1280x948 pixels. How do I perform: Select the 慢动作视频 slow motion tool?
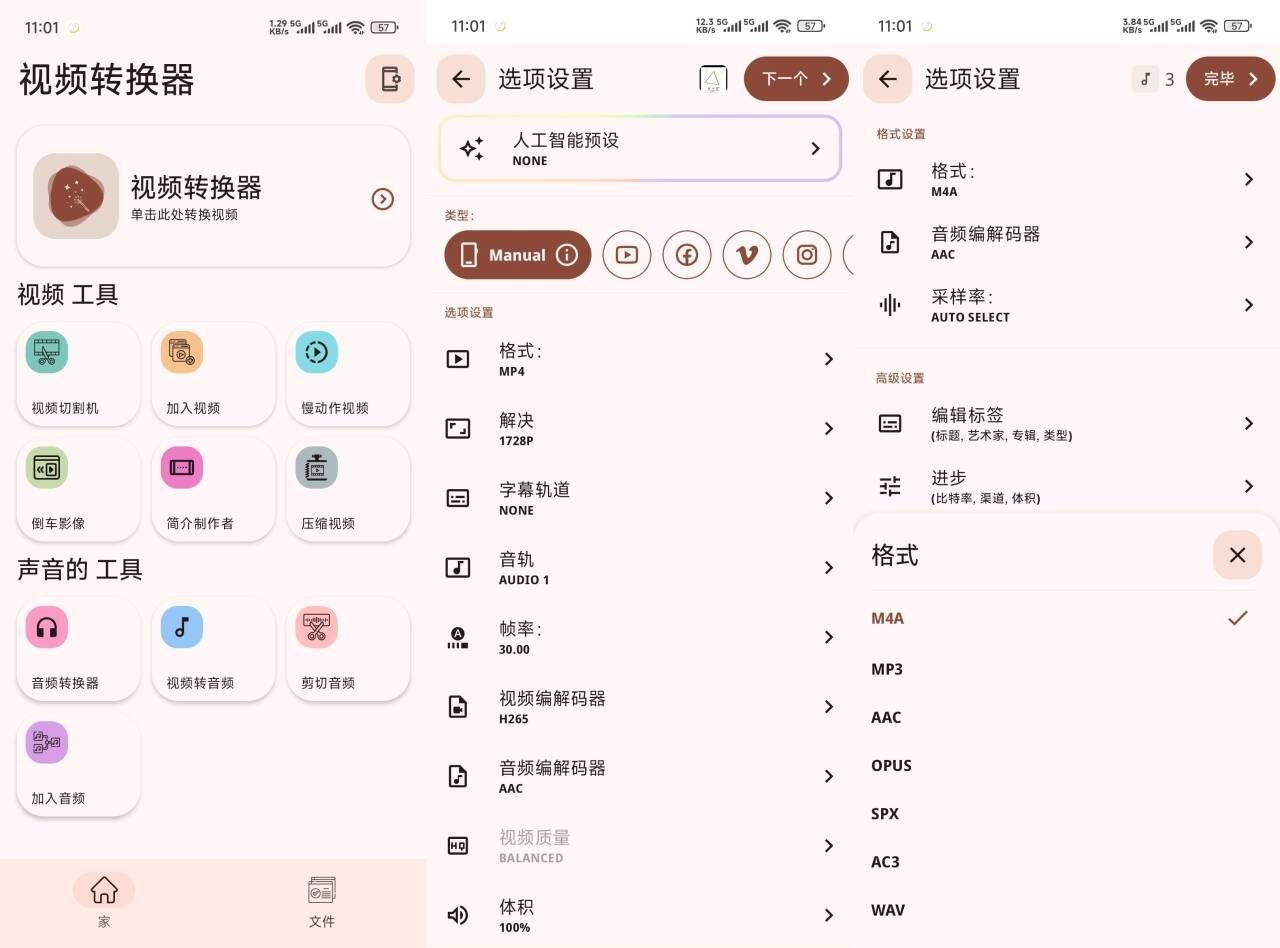(x=347, y=374)
